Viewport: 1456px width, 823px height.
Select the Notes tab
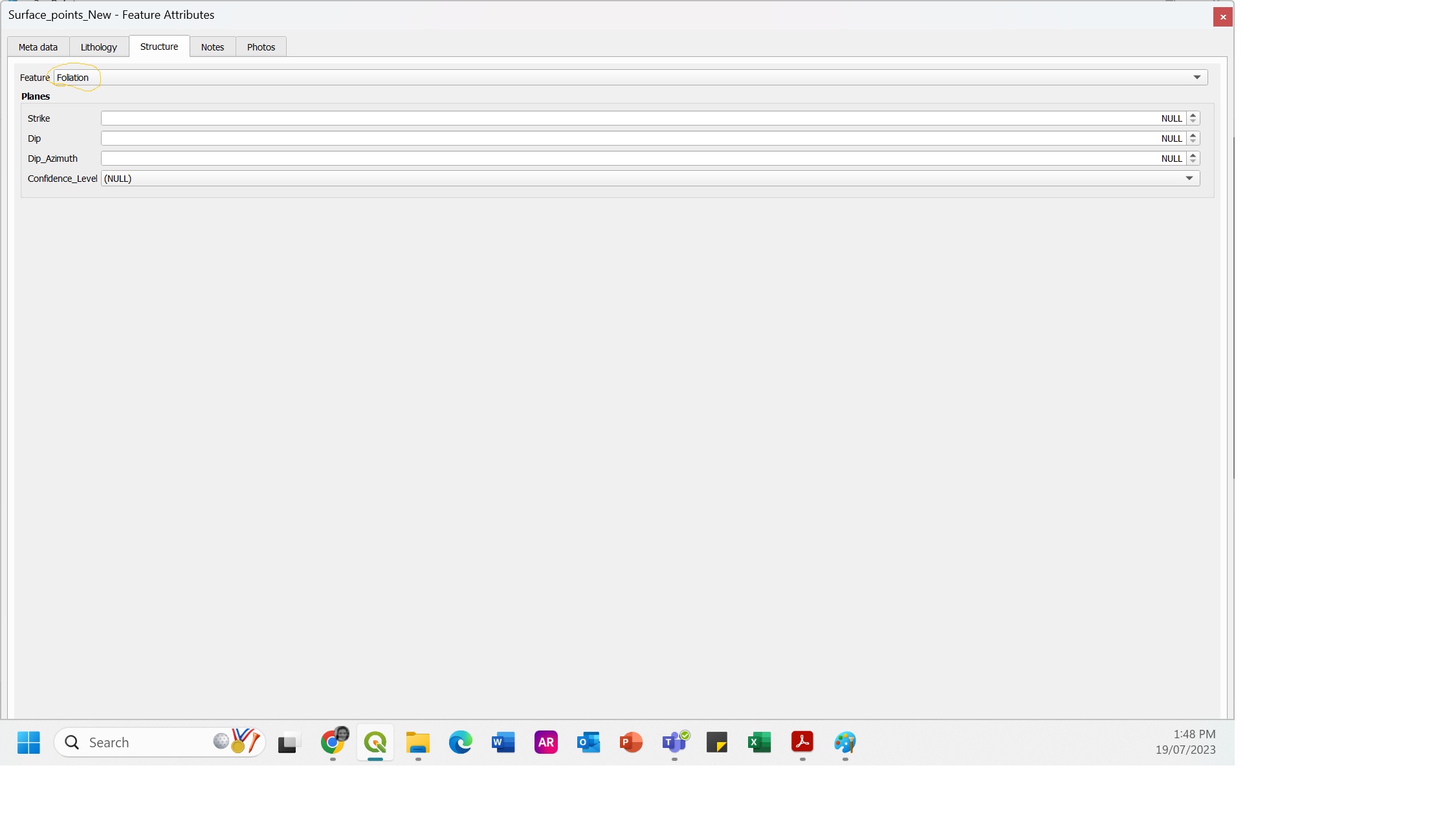click(212, 46)
